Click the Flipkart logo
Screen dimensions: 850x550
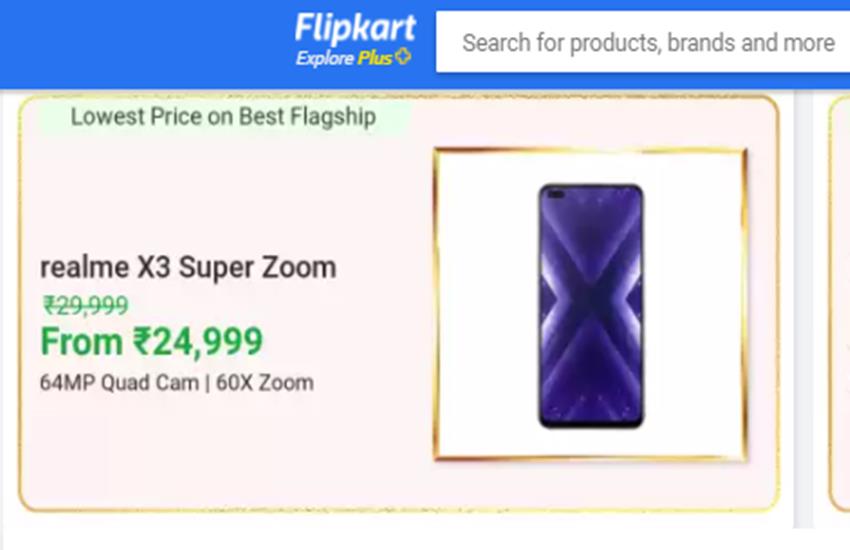(x=354, y=28)
